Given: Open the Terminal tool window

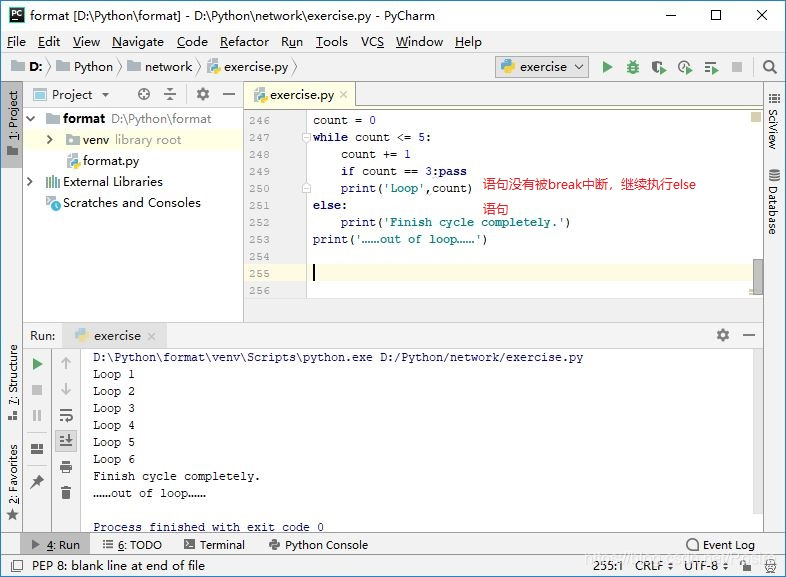Looking at the screenshot, I should tap(215, 545).
